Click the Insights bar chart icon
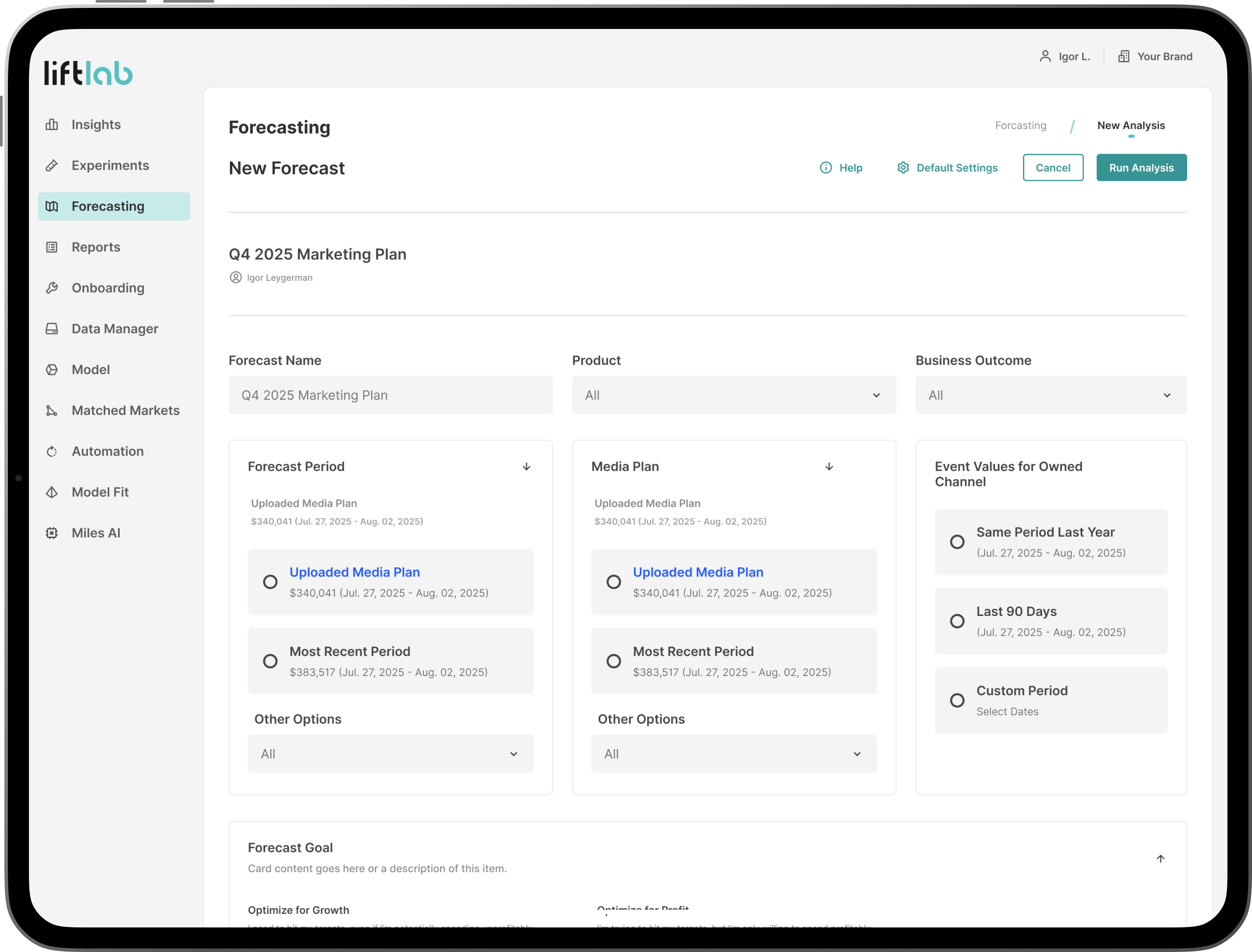This screenshot has height=952, width=1252. pyautogui.click(x=52, y=125)
